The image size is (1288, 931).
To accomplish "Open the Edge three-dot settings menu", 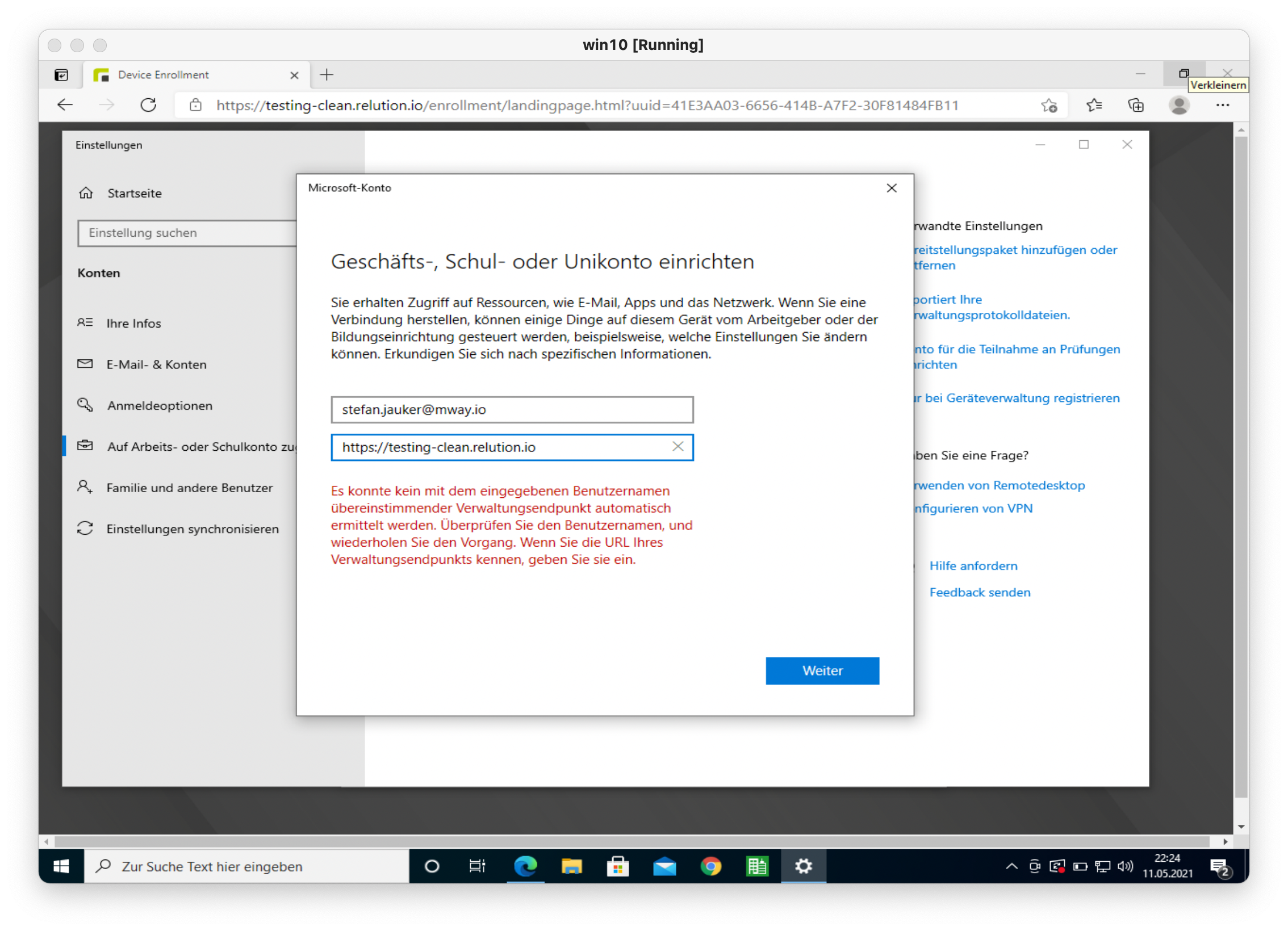I will tap(1222, 105).
